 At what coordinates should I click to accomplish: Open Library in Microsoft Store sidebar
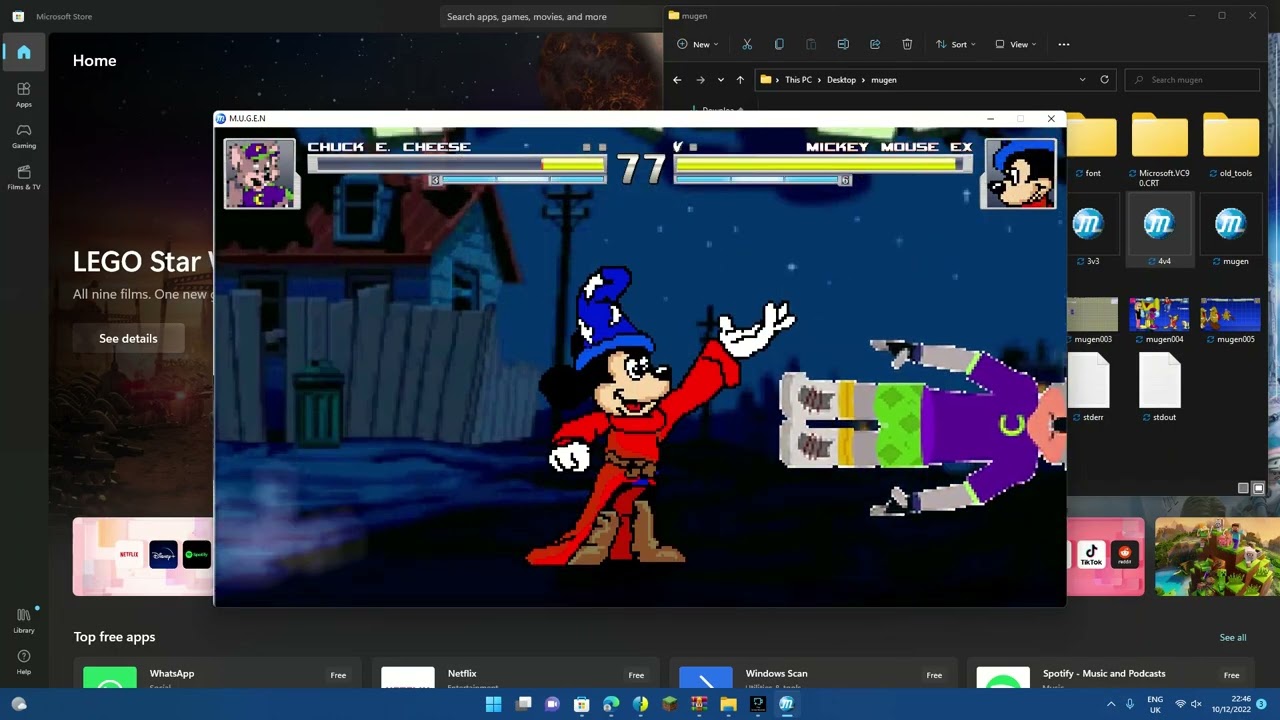[x=24, y=619]
